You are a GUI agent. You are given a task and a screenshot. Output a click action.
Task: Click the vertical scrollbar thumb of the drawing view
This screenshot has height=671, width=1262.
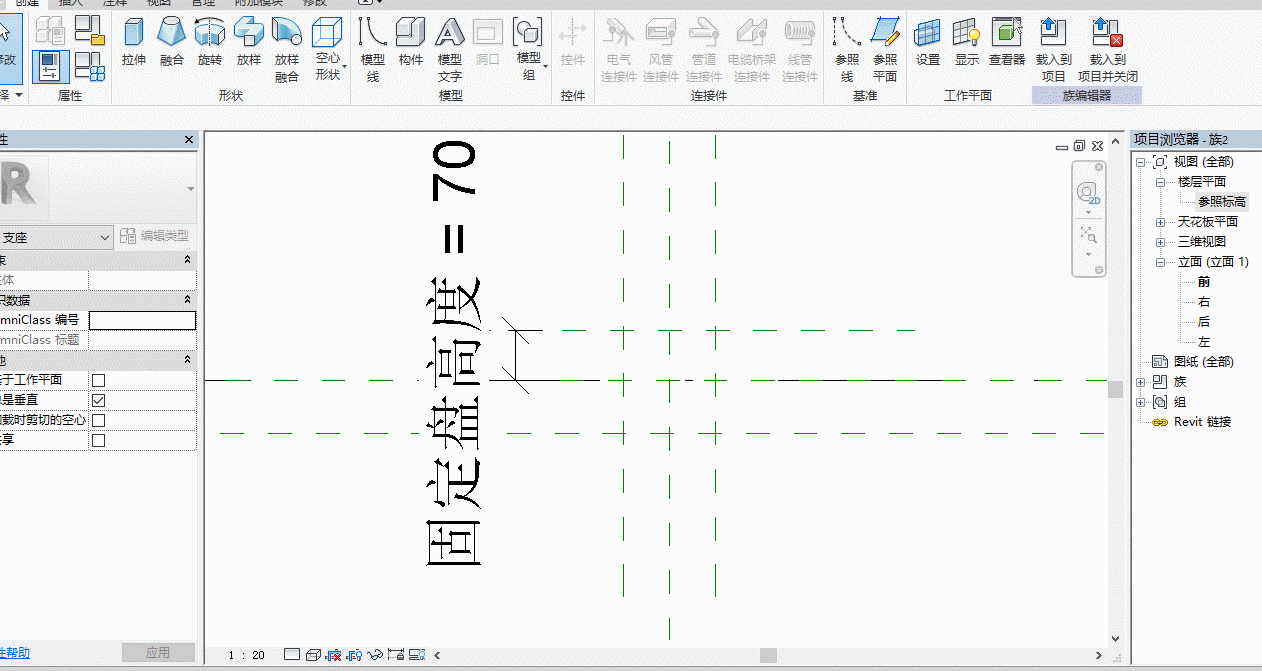pos(1115,389)
